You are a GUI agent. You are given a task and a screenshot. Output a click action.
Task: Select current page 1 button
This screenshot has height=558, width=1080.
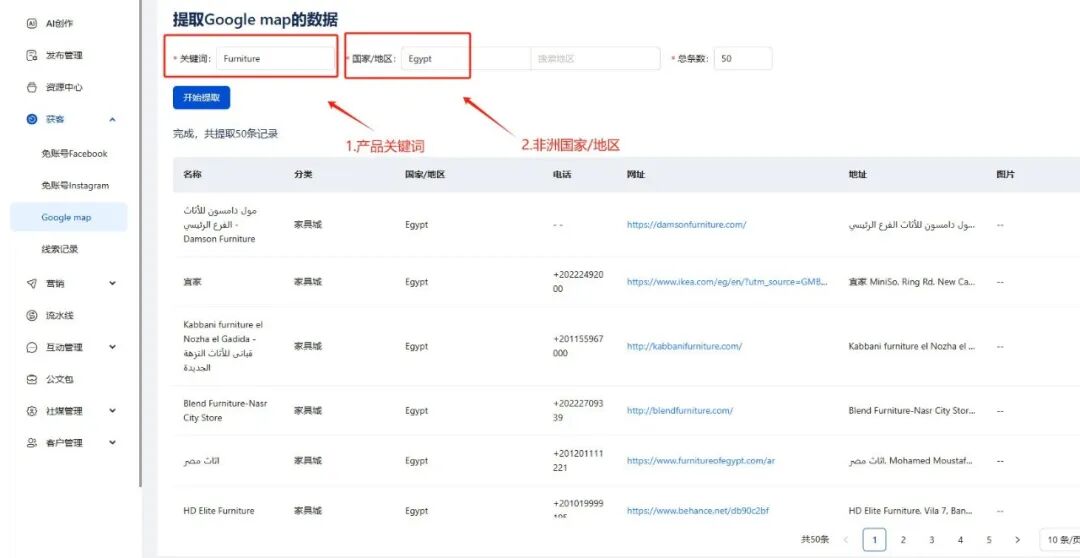874,539
